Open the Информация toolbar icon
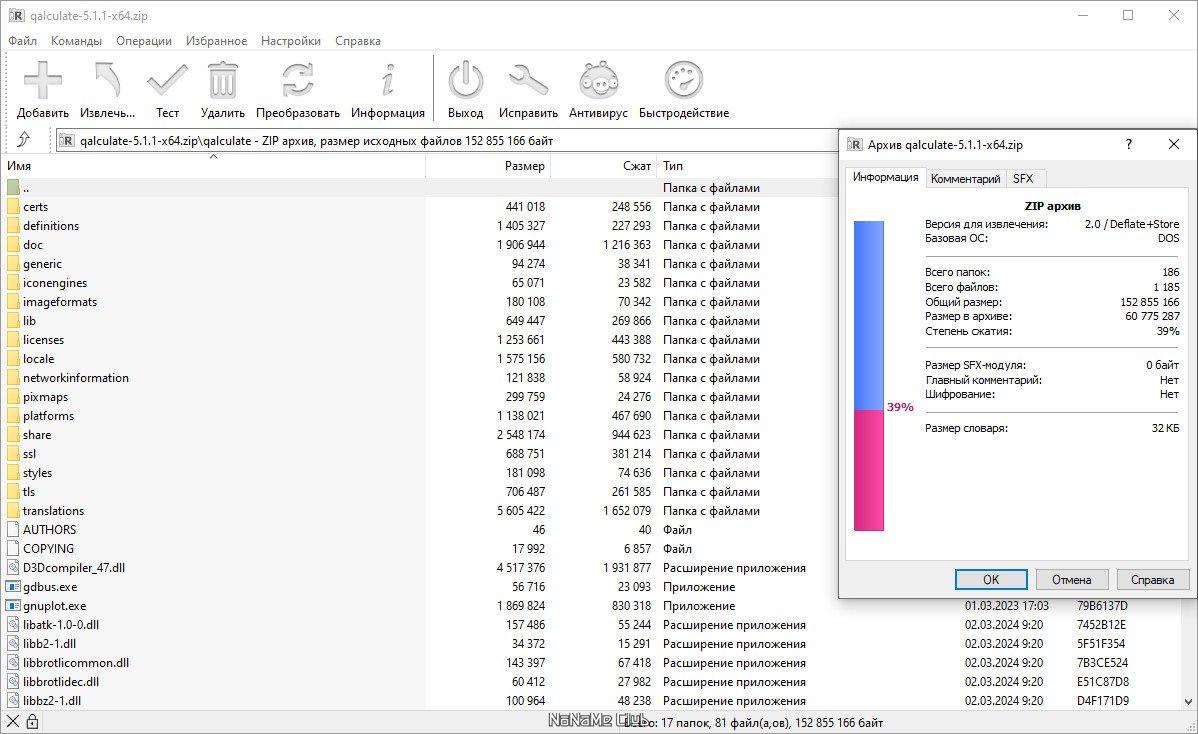 [388, 80]
